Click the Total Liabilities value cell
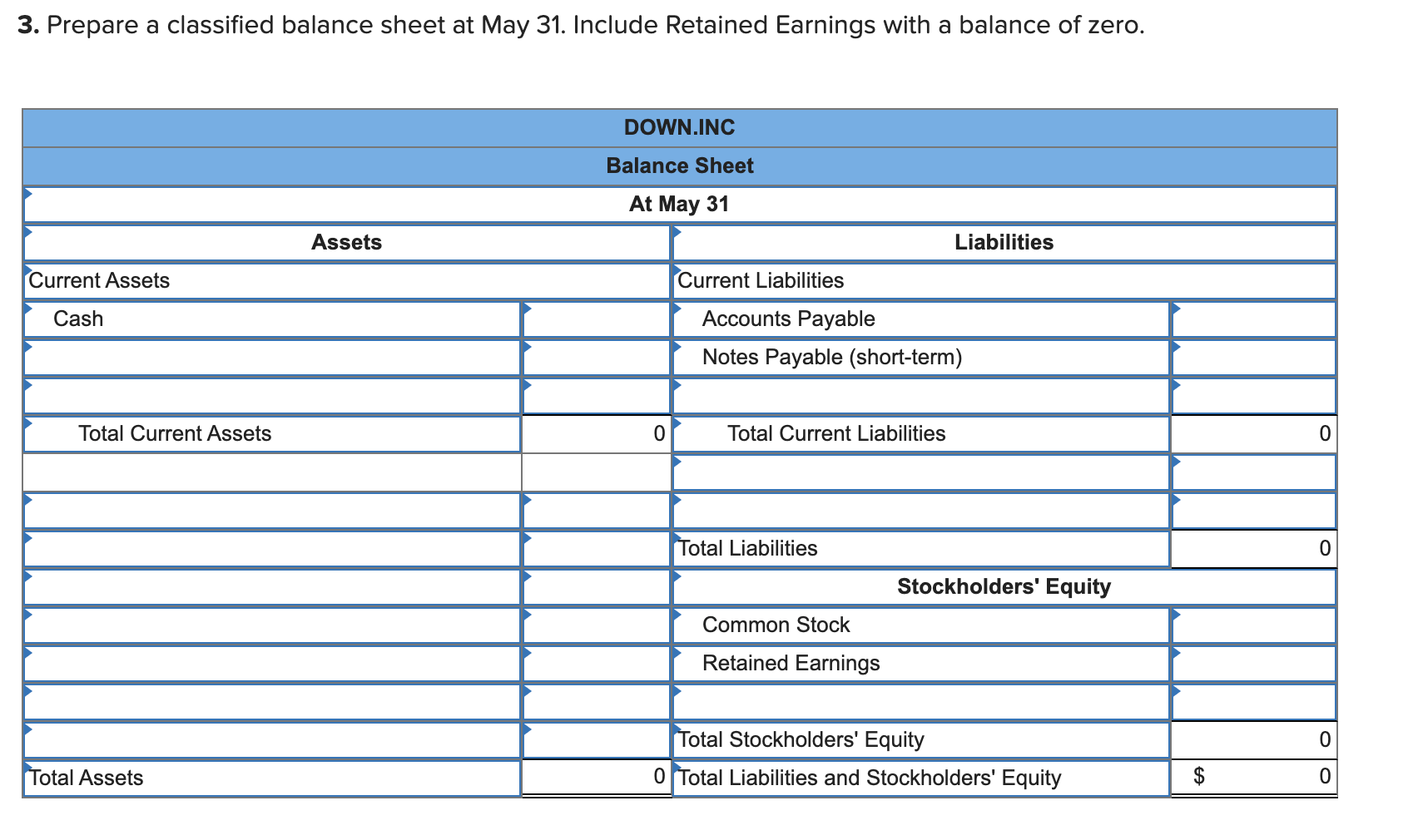 click(1253, 549)
